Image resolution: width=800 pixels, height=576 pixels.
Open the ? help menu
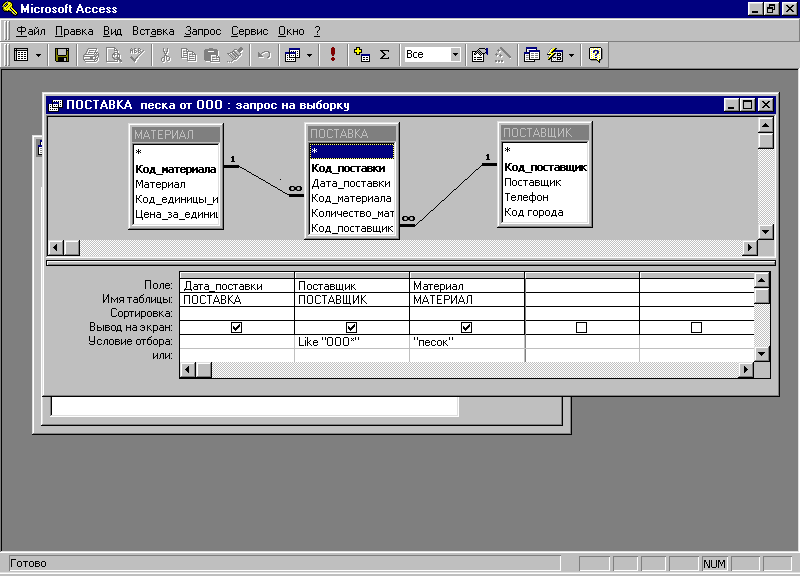(x=317, y=31)
